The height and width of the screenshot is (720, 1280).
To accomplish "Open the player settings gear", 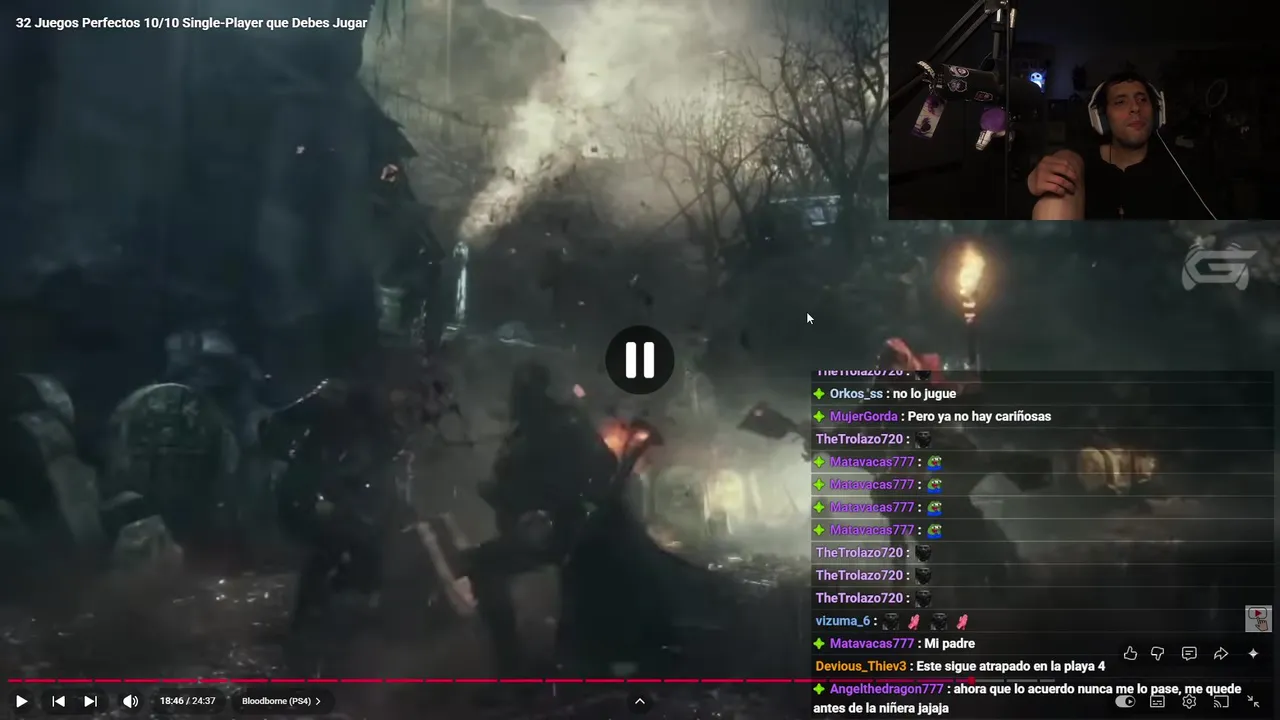I will point(1189,701).
